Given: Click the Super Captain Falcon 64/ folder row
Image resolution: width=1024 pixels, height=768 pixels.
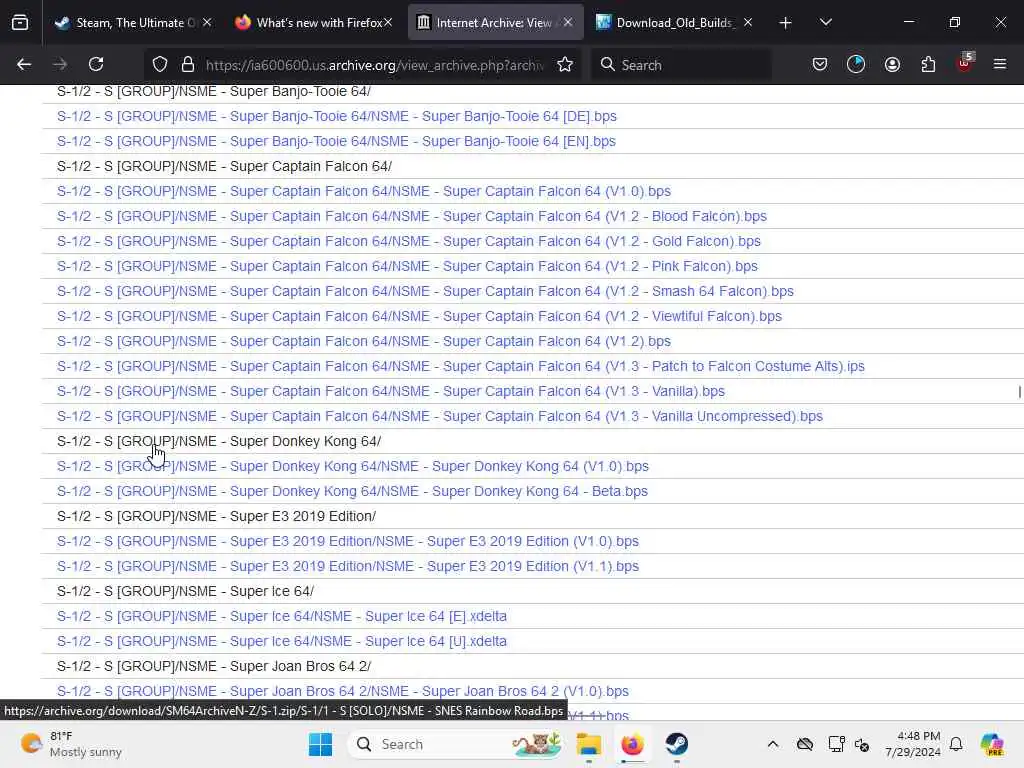Looking at the screenshot, I should pyautogui.click(x=532, y=167).
